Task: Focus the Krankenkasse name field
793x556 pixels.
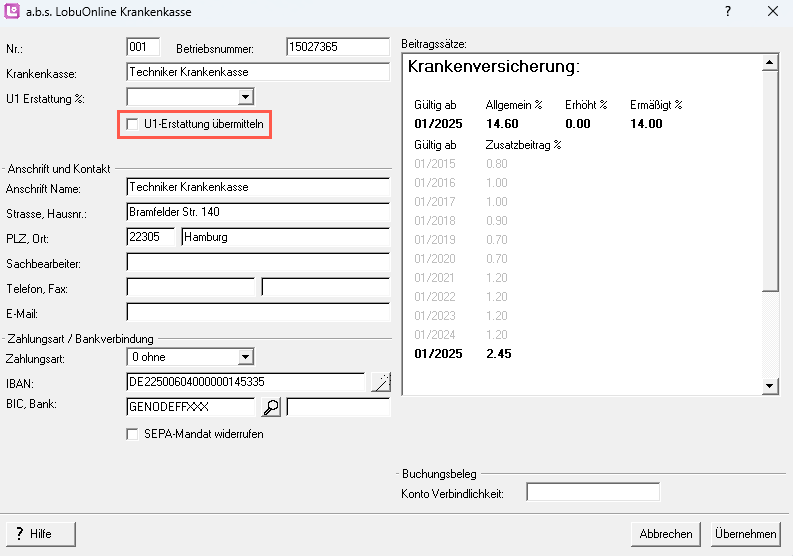Action: (257, 72)
